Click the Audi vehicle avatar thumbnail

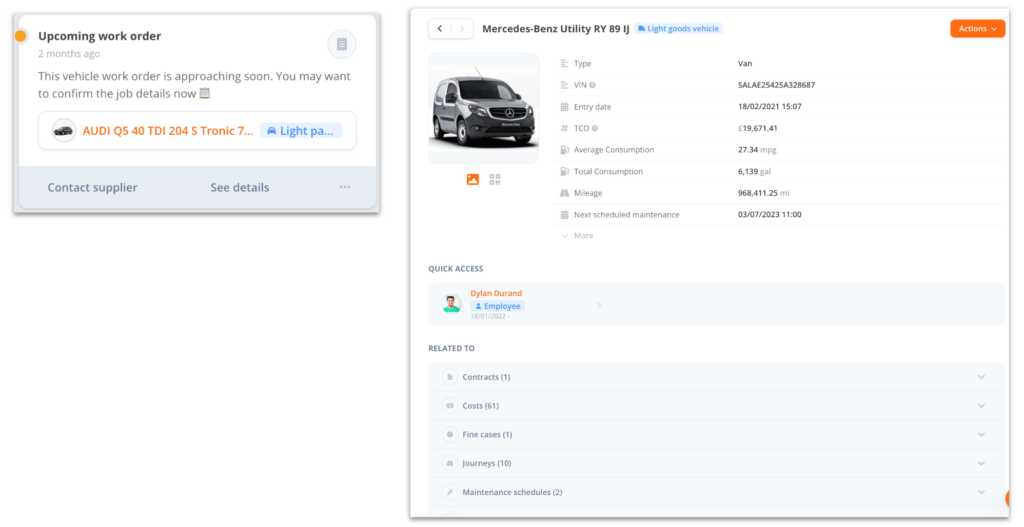[x=64, y=131]
